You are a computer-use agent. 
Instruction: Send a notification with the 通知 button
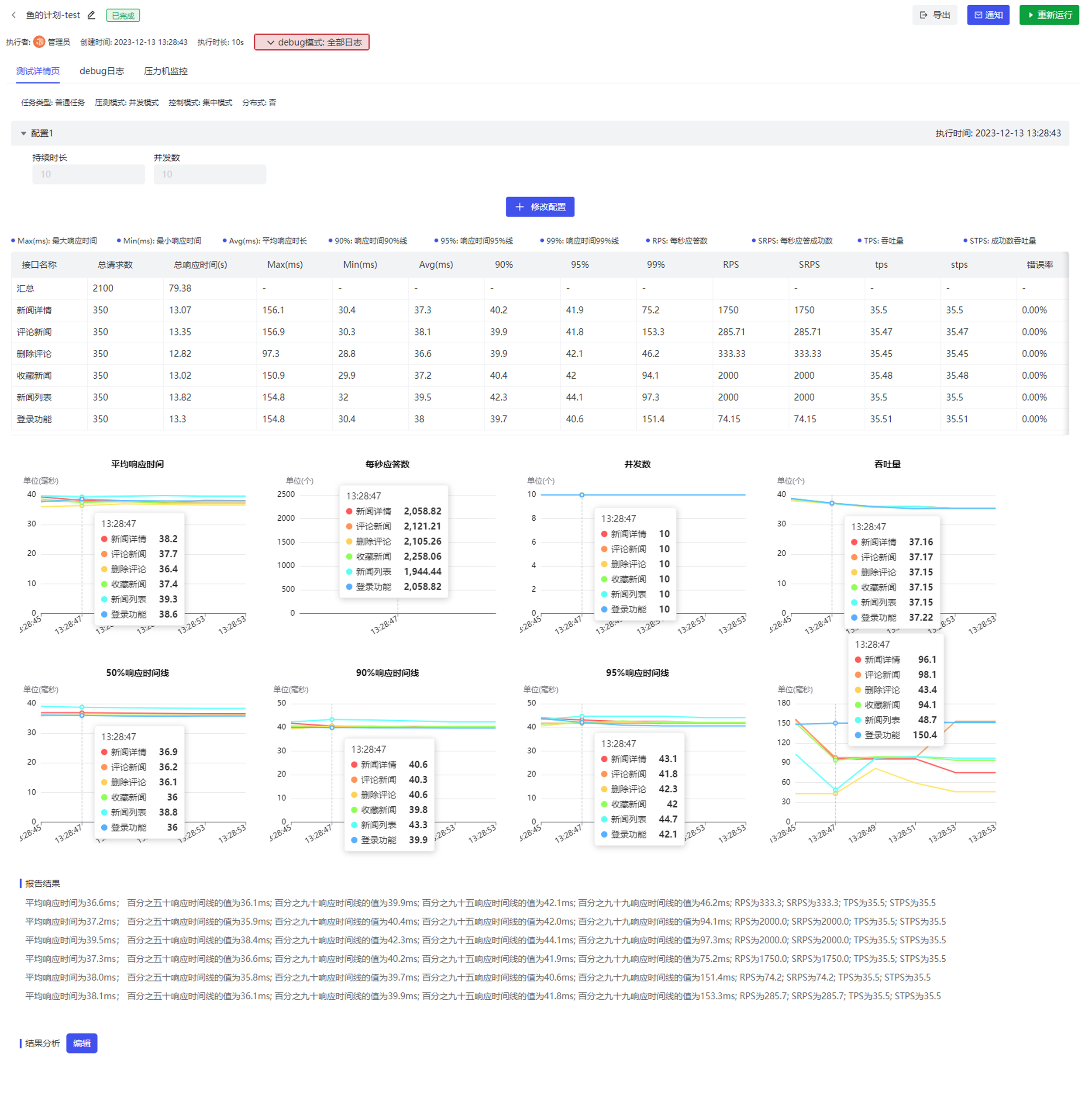tap(988, 15)
